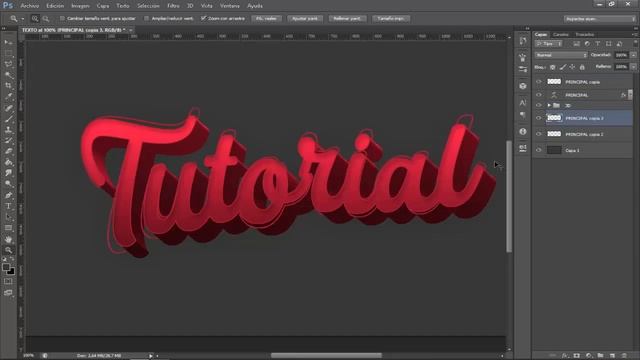Select the Crop tool
This screenshot has width=640, height=360.
[x=8, y=86]
